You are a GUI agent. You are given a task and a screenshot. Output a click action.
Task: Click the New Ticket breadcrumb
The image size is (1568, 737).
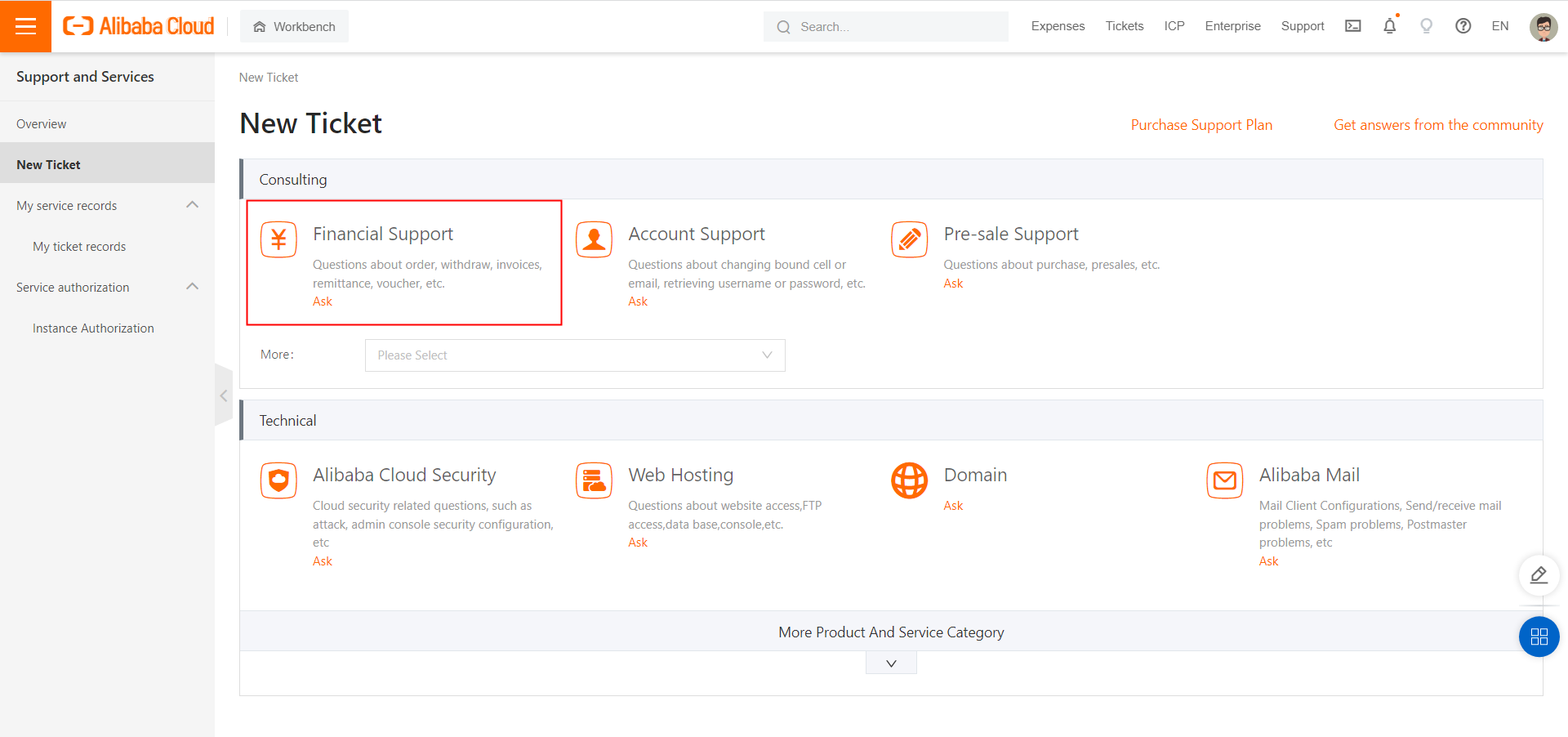[x=269, y=78]
